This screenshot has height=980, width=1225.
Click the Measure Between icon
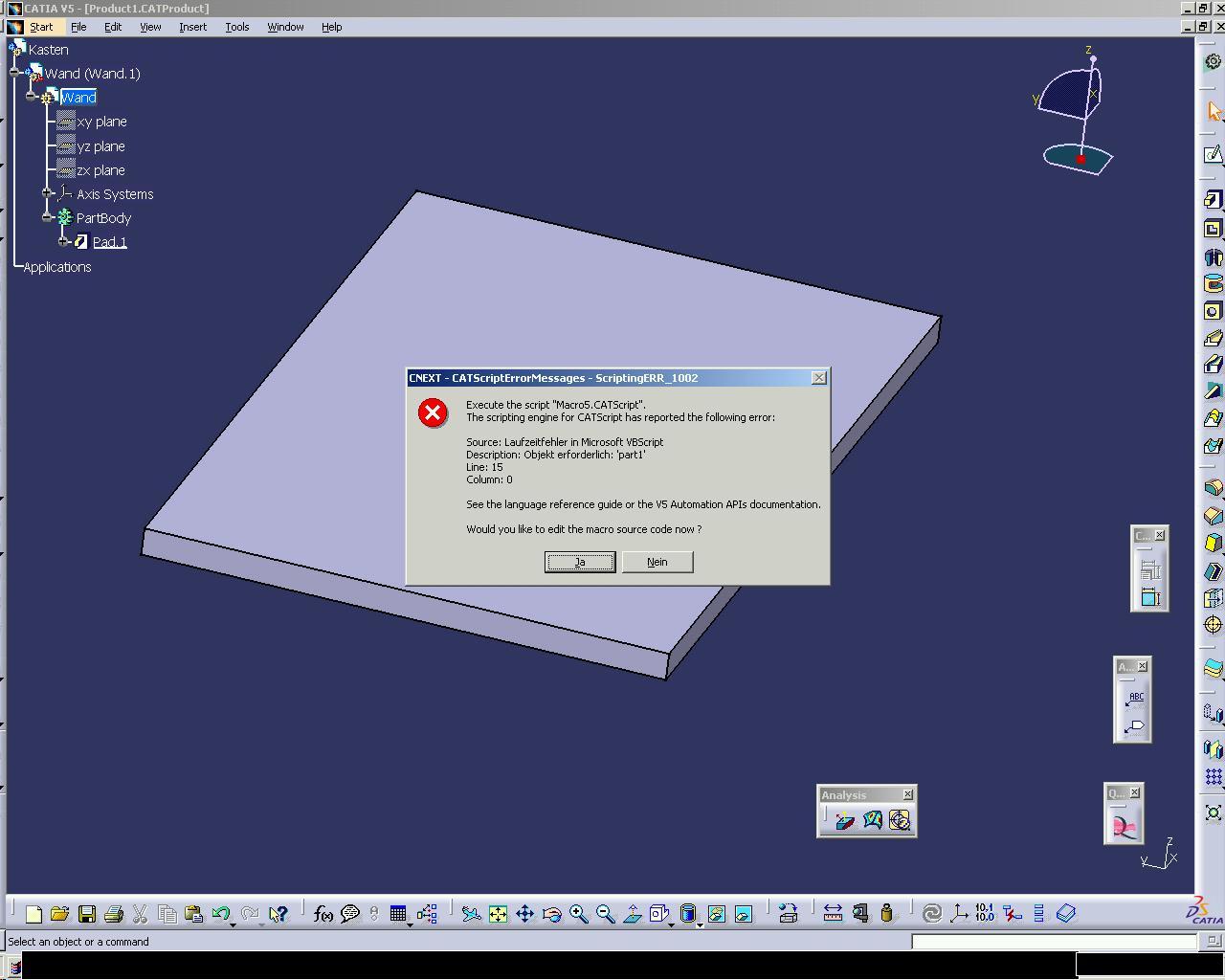(x=833, y=914)
